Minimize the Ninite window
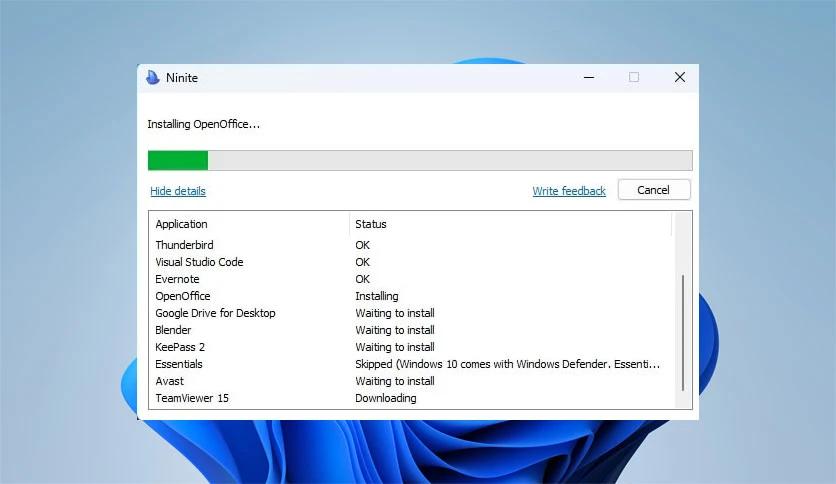The height and width of the screenshot is (484, 836). pyautogui.click(x=589, y=78)
